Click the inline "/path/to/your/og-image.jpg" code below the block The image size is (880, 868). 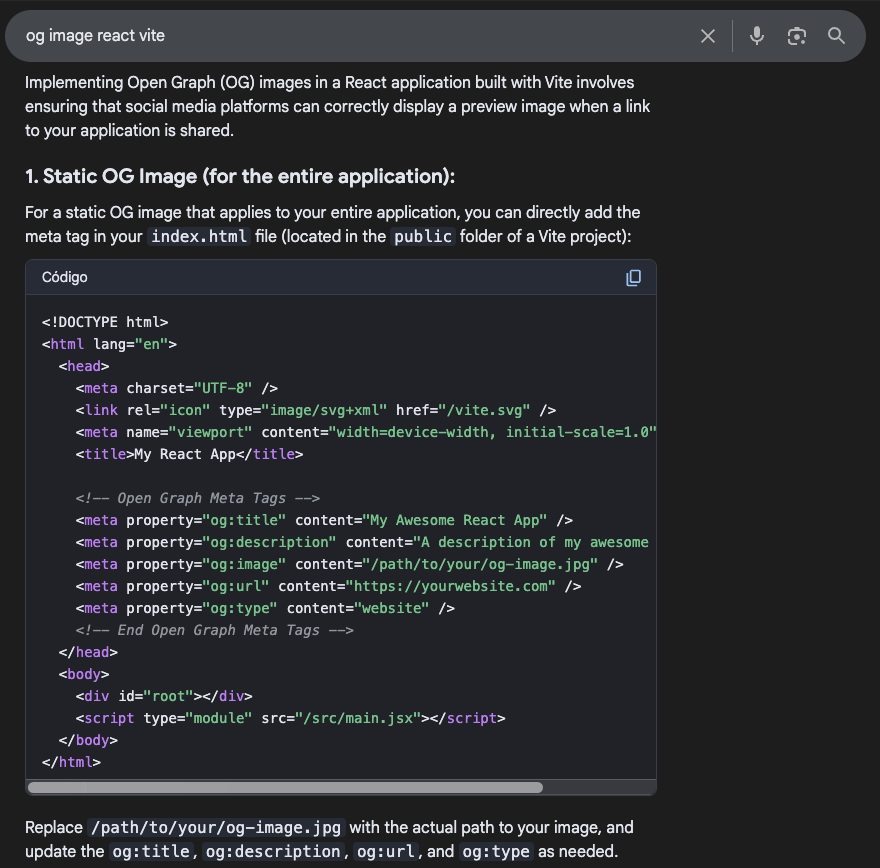[x=216, y=828]
